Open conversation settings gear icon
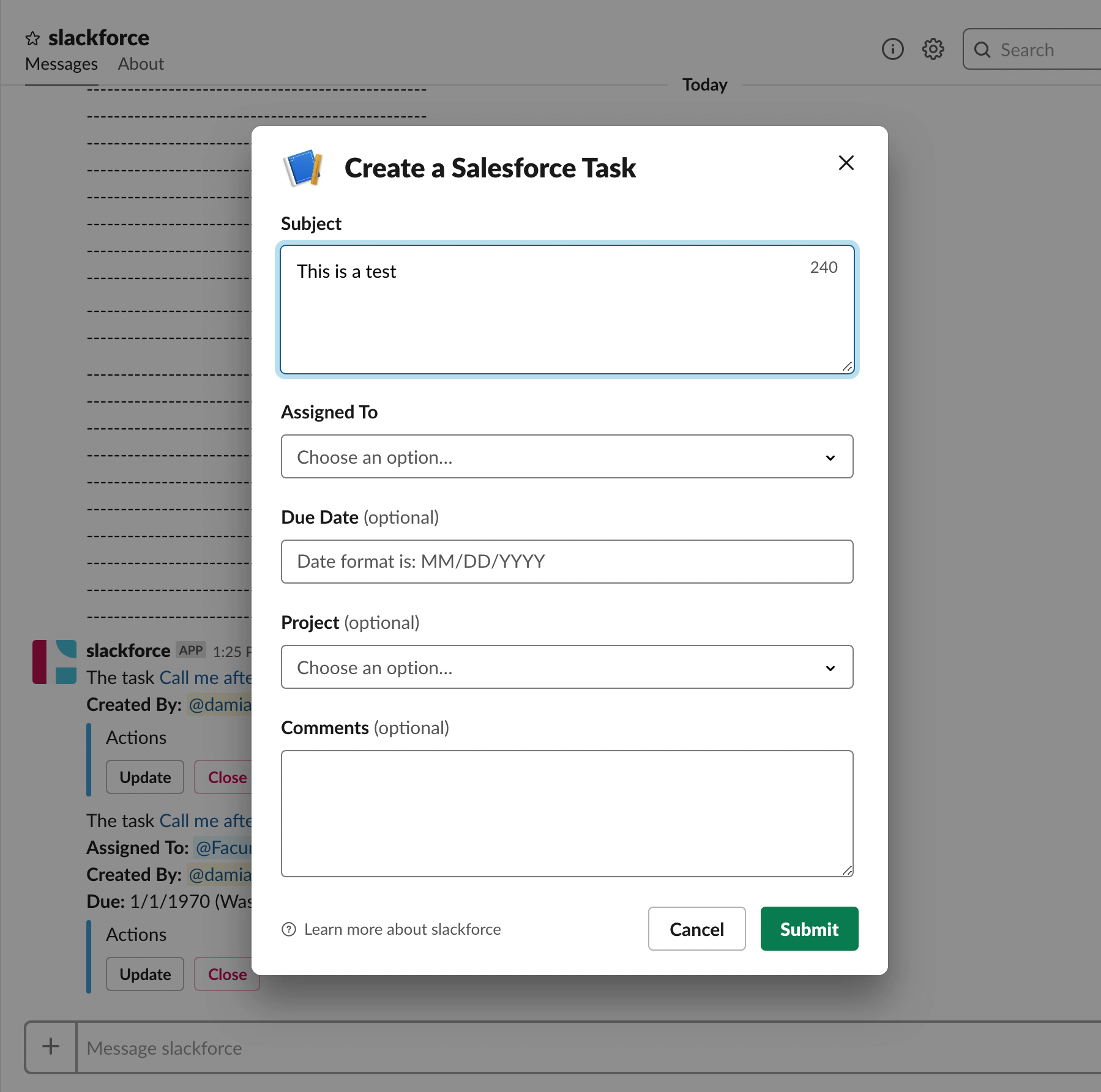1101x1092 pixels. pyautogui.click(x=933, y=49)
